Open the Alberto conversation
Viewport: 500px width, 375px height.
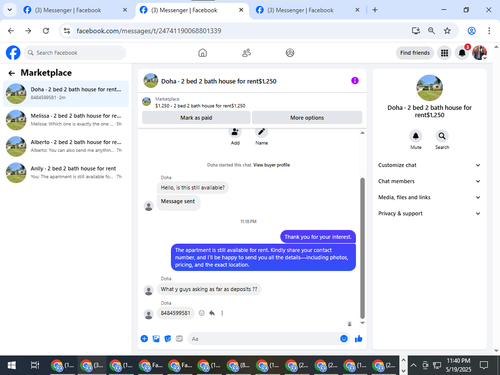coord(66,146)
